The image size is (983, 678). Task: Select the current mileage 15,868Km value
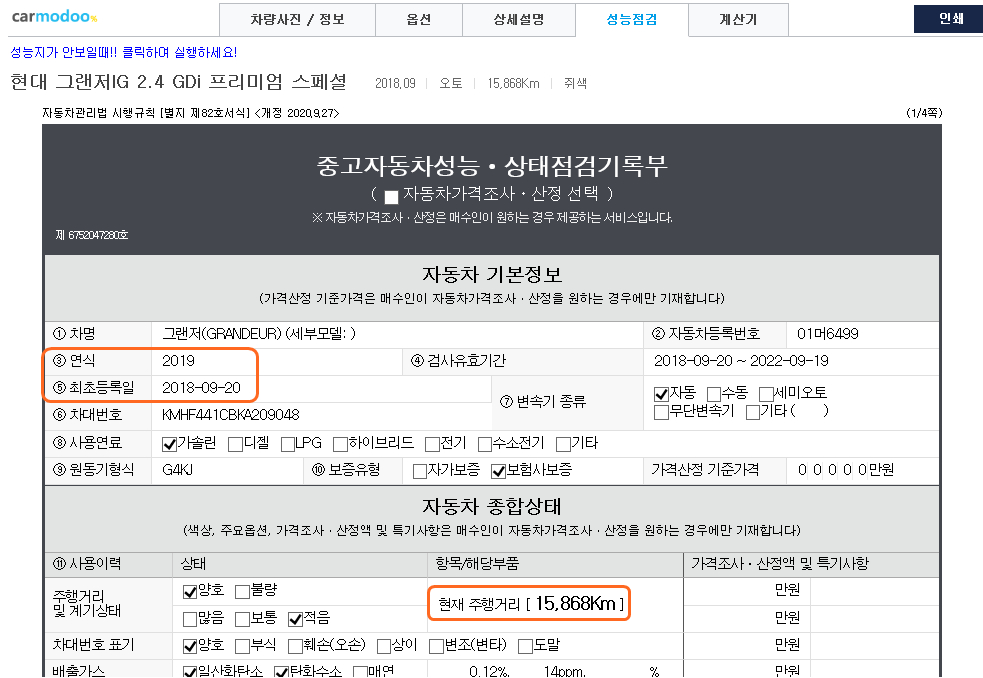click(576, 603)
